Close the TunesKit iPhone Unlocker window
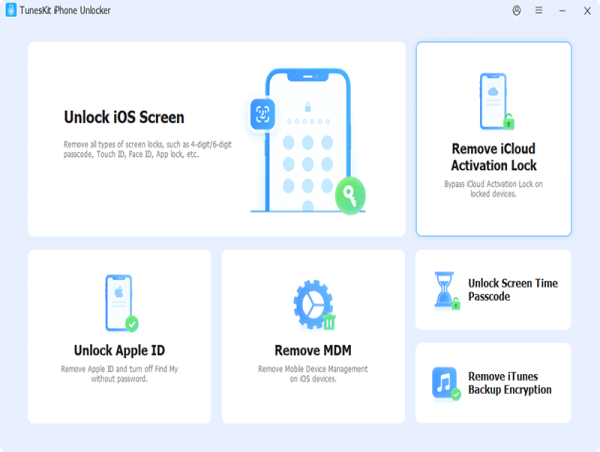The width and height of the screenshot is (600, 452). 587,11
